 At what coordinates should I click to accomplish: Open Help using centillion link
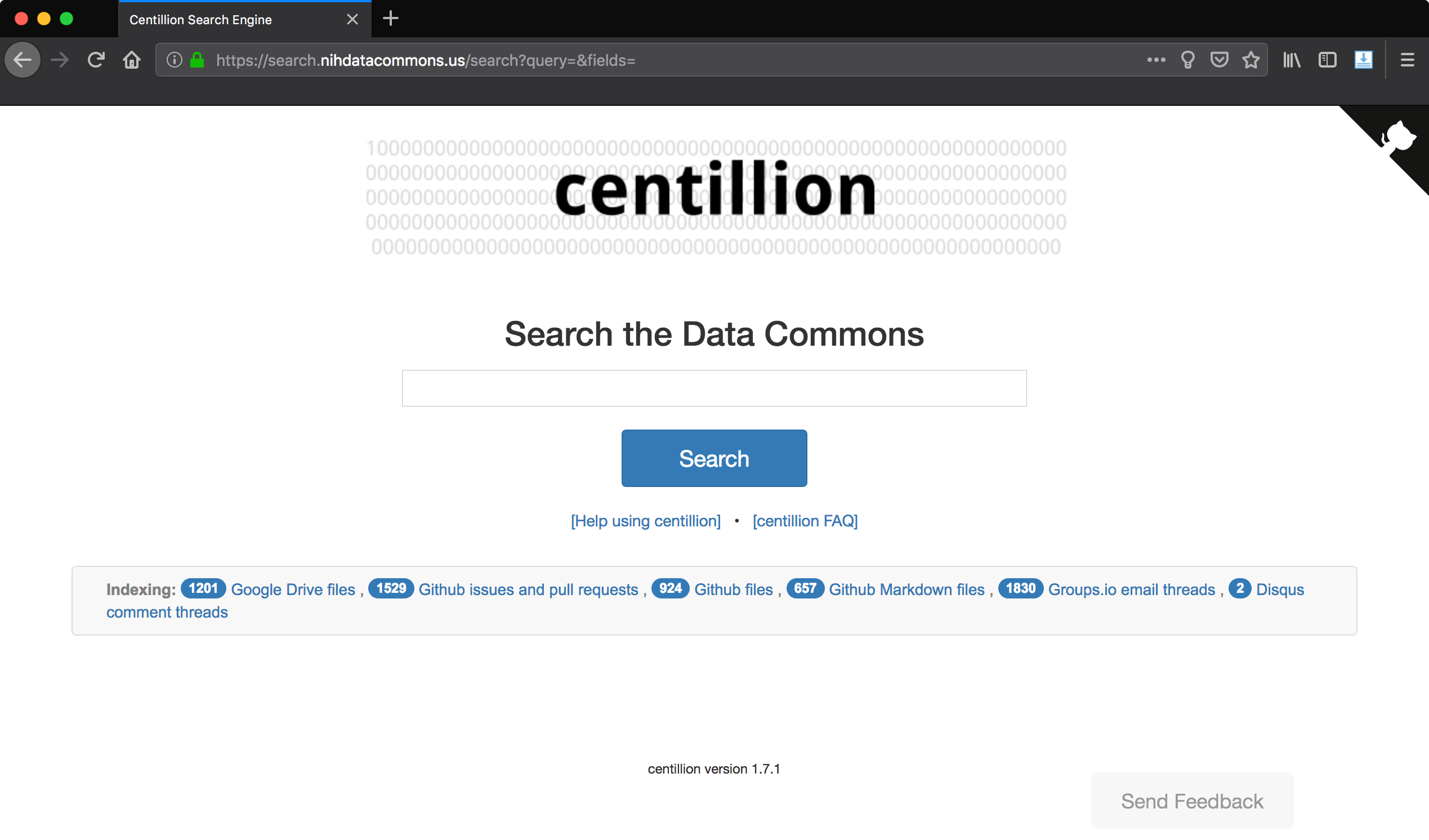(x=645, y=521)
